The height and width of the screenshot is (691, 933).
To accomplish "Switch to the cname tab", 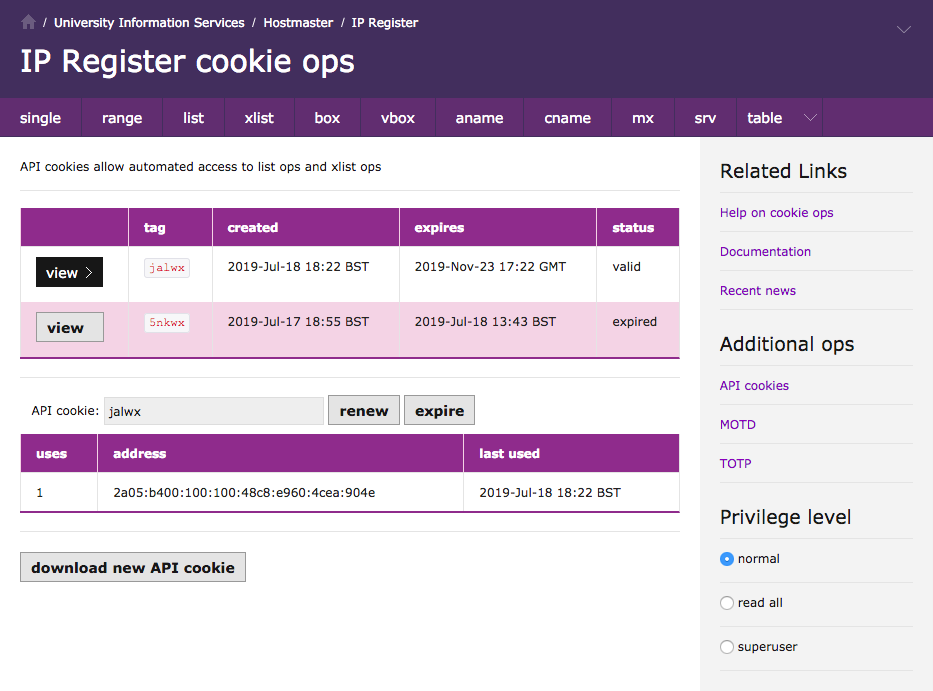I will (x=567, y=118).
